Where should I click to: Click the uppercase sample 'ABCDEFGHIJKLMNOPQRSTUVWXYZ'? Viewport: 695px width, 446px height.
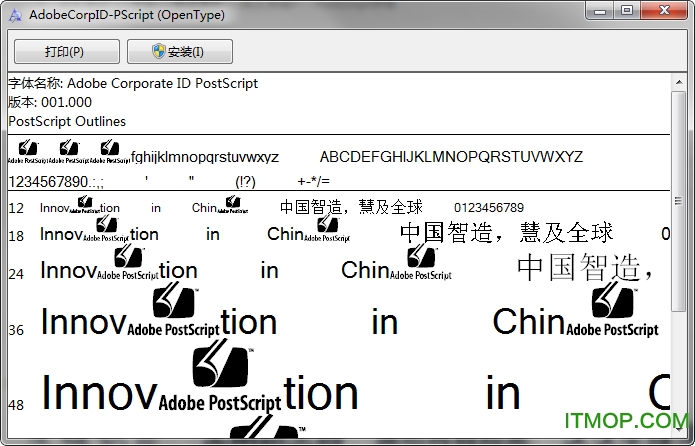point(451,157)
